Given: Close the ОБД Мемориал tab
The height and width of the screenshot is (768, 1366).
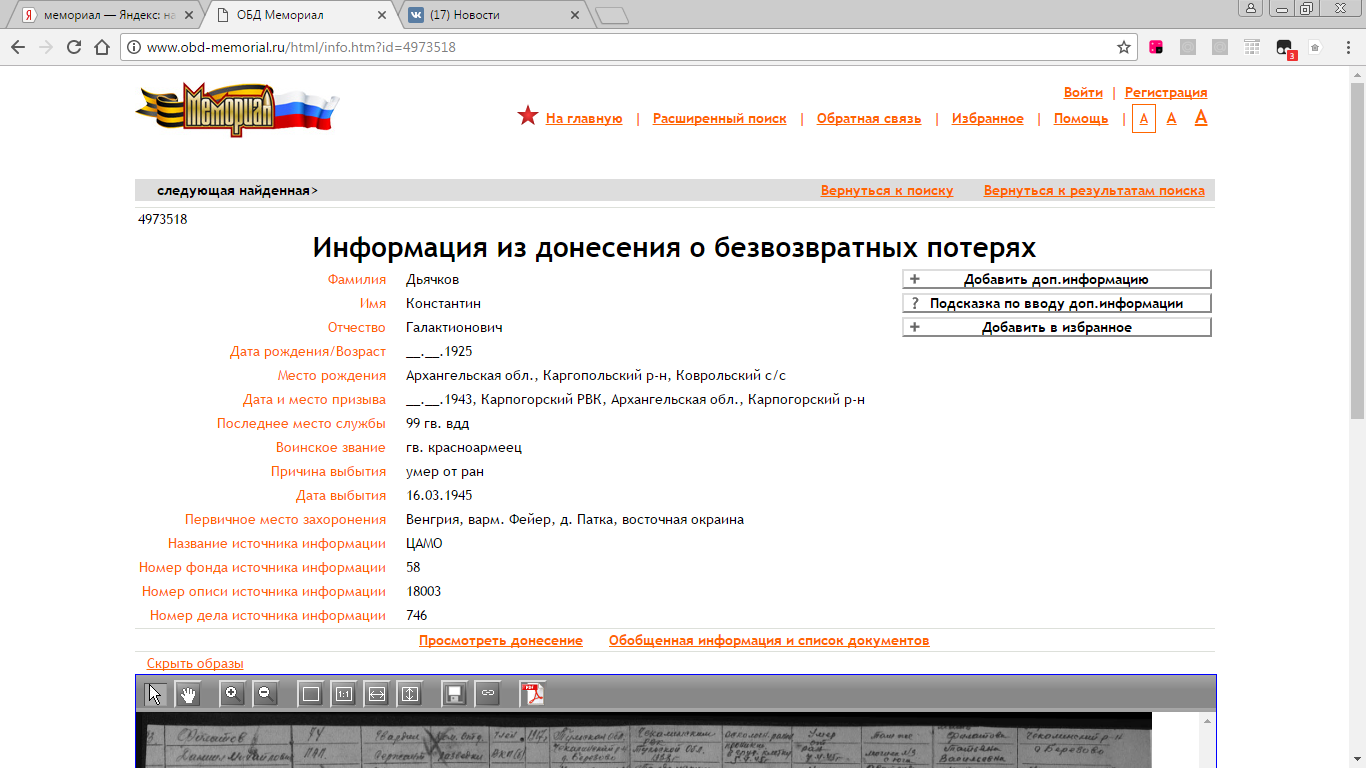Looking at the screenshot, I should click(x=383, y=15).
